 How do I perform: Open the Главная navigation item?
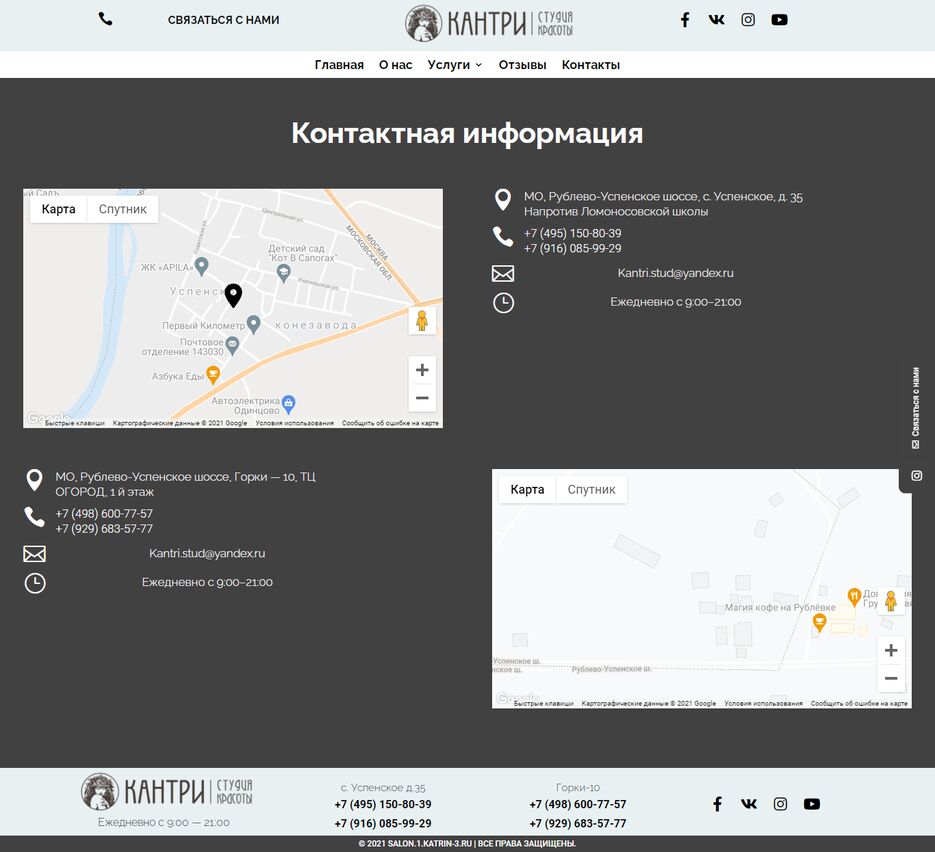click(x=340, y=64)
